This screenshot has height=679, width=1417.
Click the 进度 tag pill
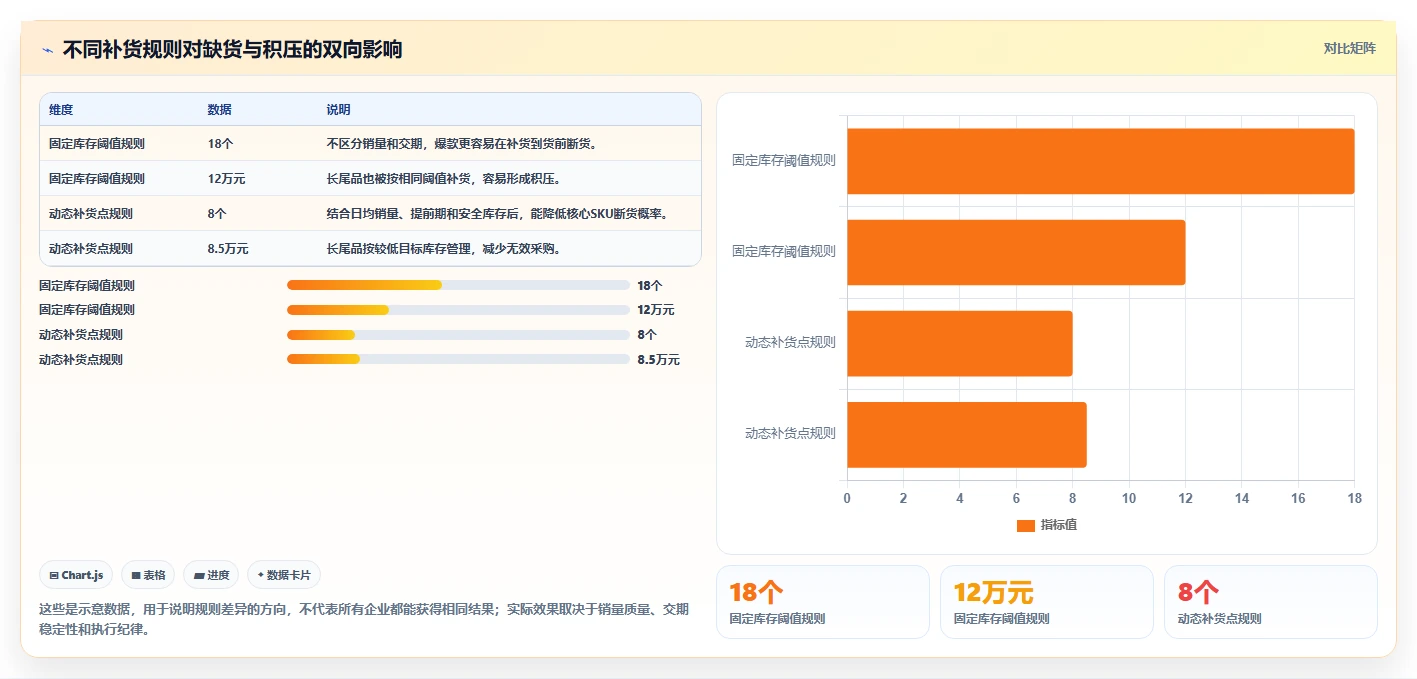(x=211, y=575)
